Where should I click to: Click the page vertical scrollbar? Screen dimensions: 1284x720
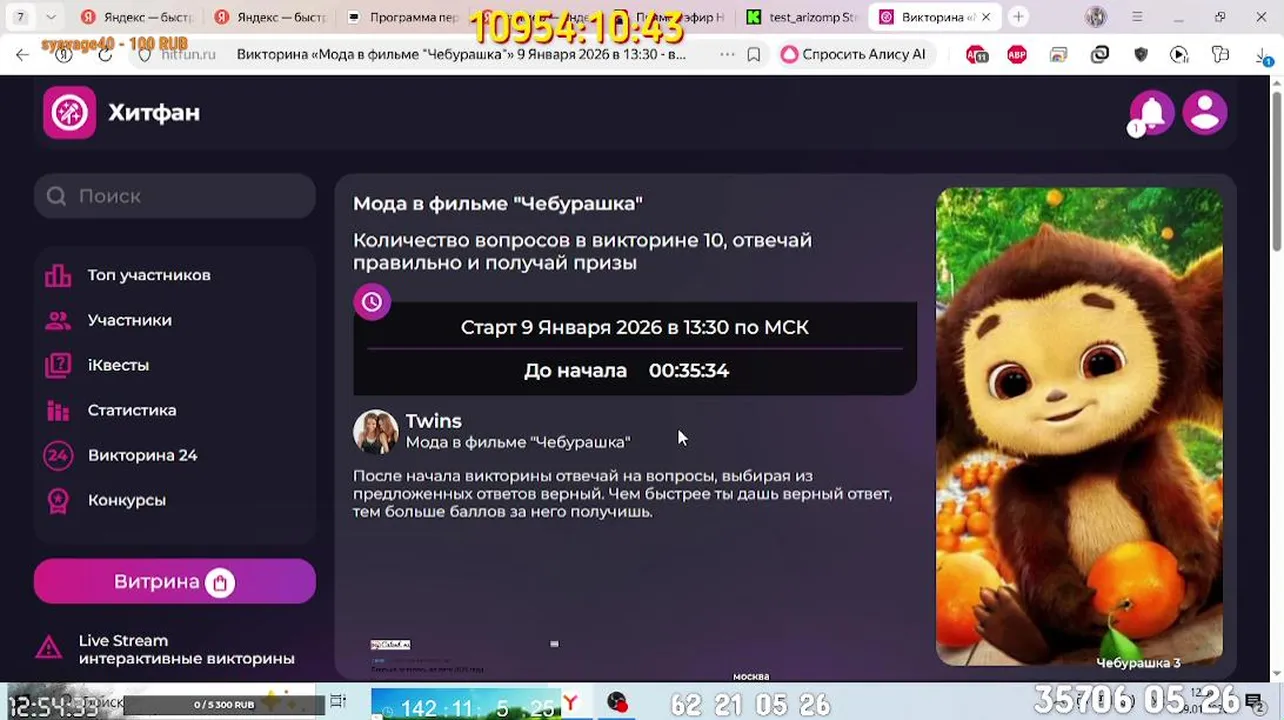[x=1277, y=170]
